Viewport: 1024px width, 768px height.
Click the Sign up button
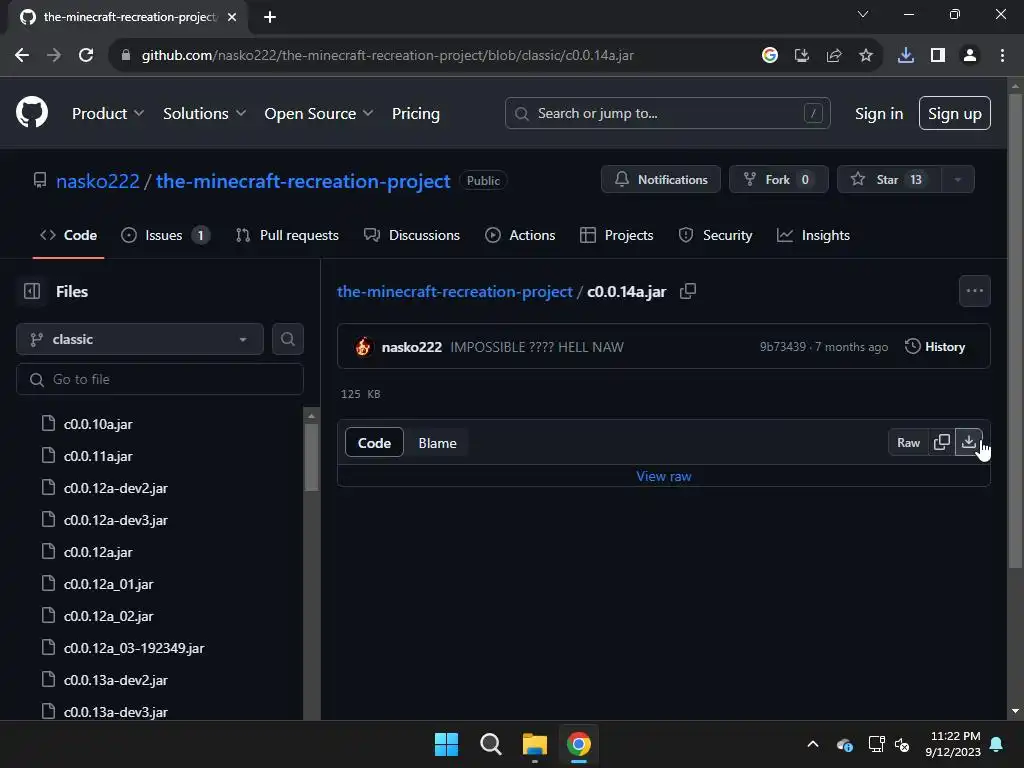click(x=954, y=114)
